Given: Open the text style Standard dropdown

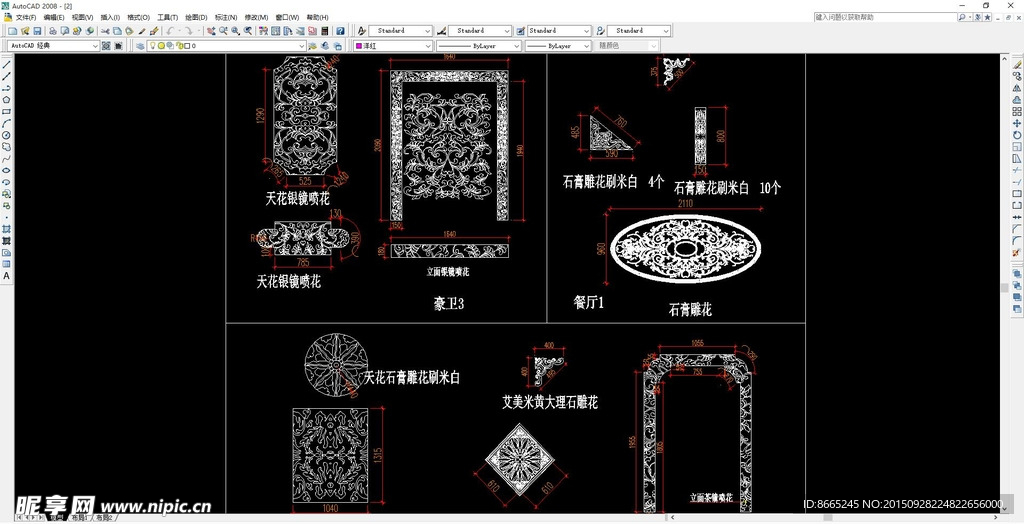Looking at the screenshot, I should click(400, 31).
